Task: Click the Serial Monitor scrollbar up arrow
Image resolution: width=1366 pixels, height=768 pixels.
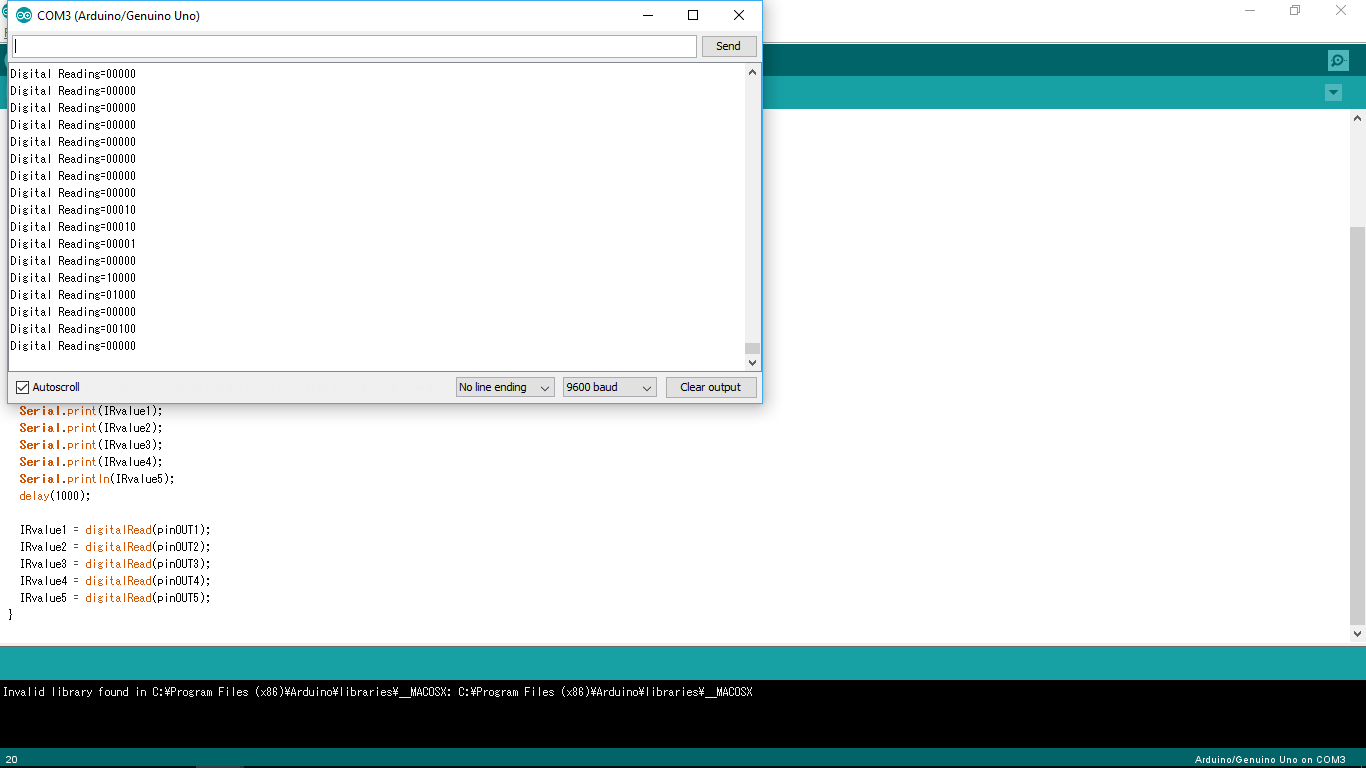Action: pyautogui.click(x=753, y=72)
